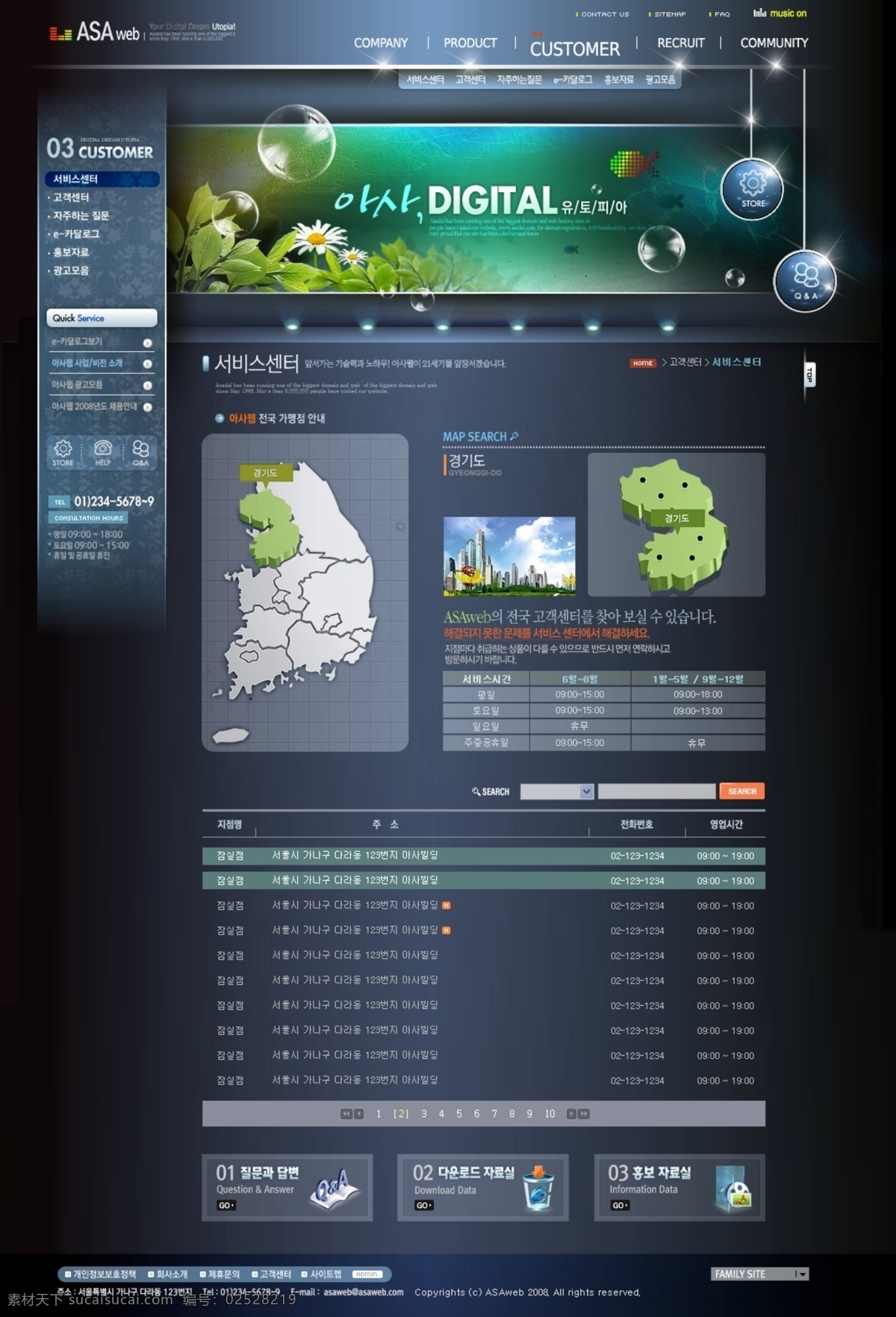The image size is (896, 1317).
Task: Click the admin badge in footer
Action: [366, 1274]
